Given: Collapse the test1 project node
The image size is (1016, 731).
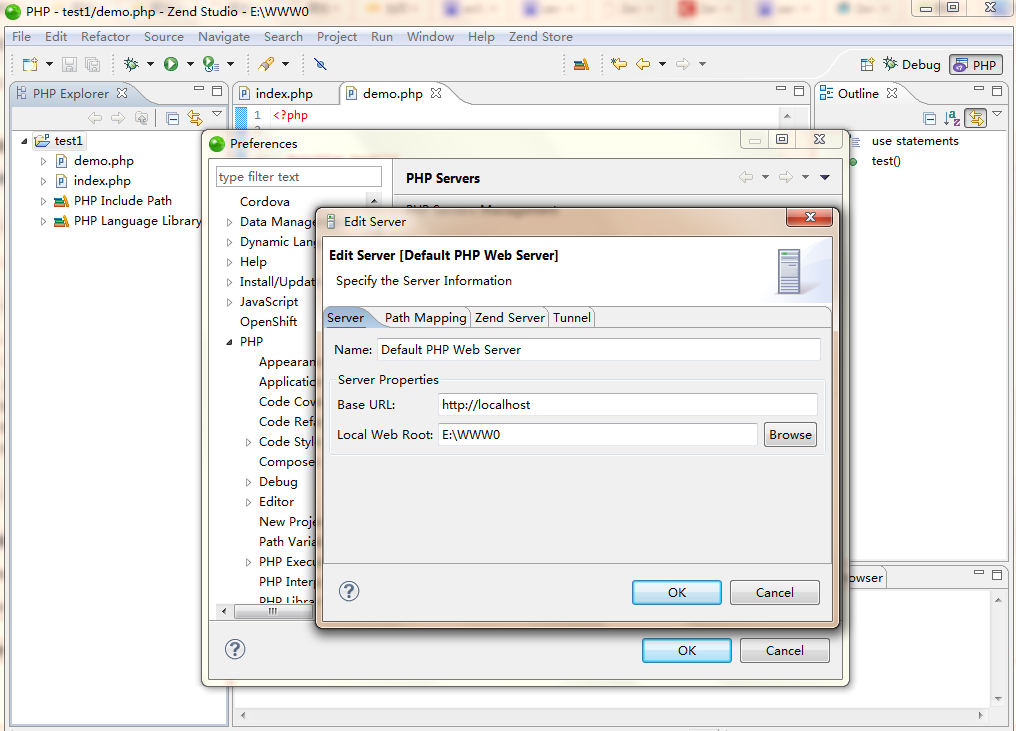Looking at the screenshot, I should coord(24,141).
